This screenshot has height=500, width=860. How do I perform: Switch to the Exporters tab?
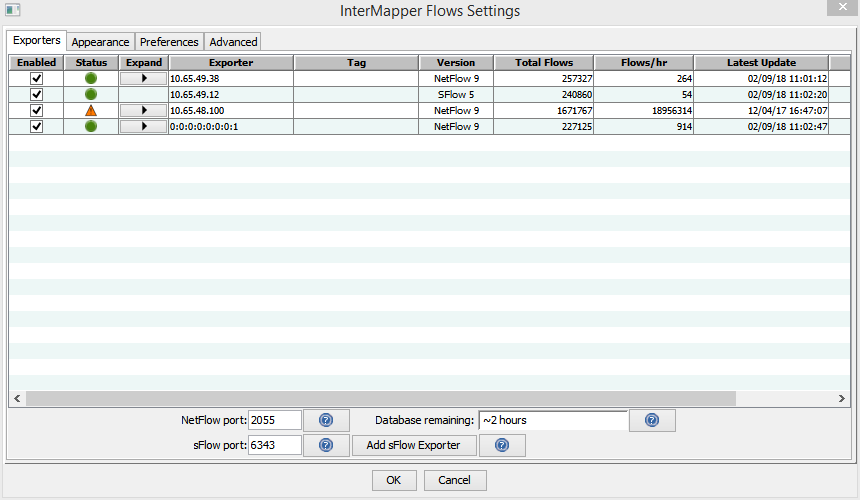click(37, 41)
